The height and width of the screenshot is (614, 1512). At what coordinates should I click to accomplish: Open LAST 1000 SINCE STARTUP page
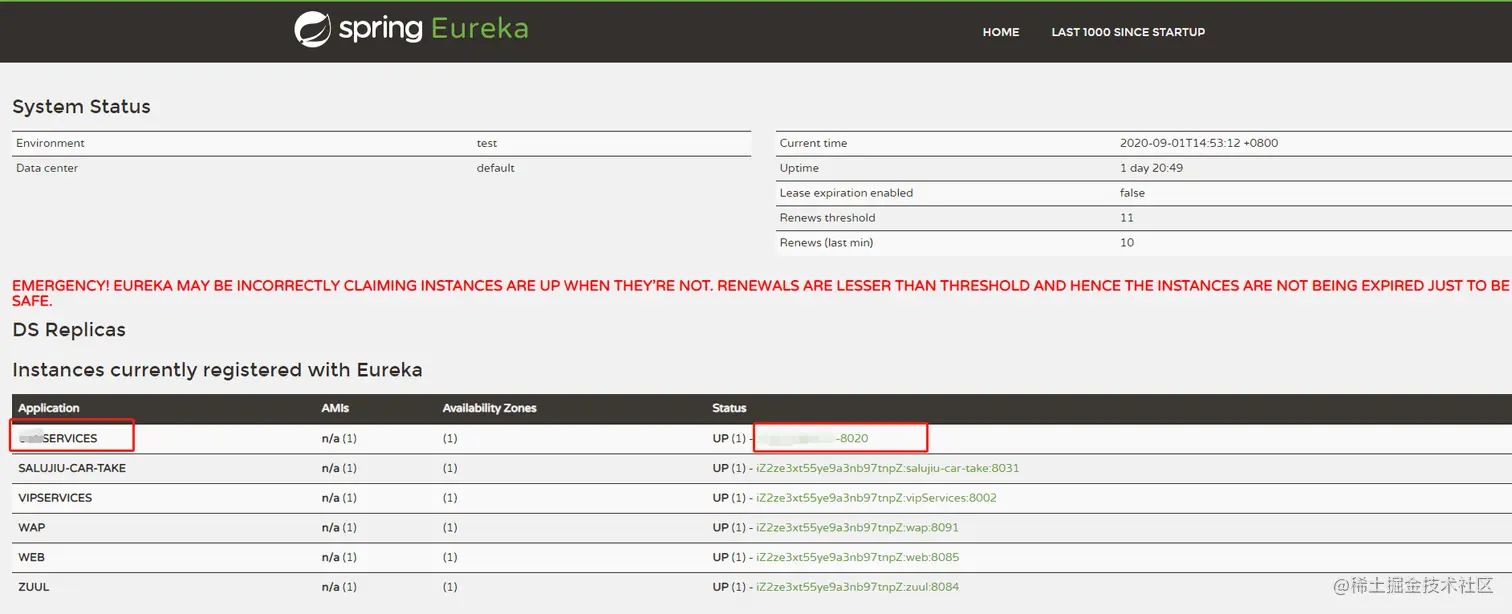pyautogui.click(x=1128, y=32)
